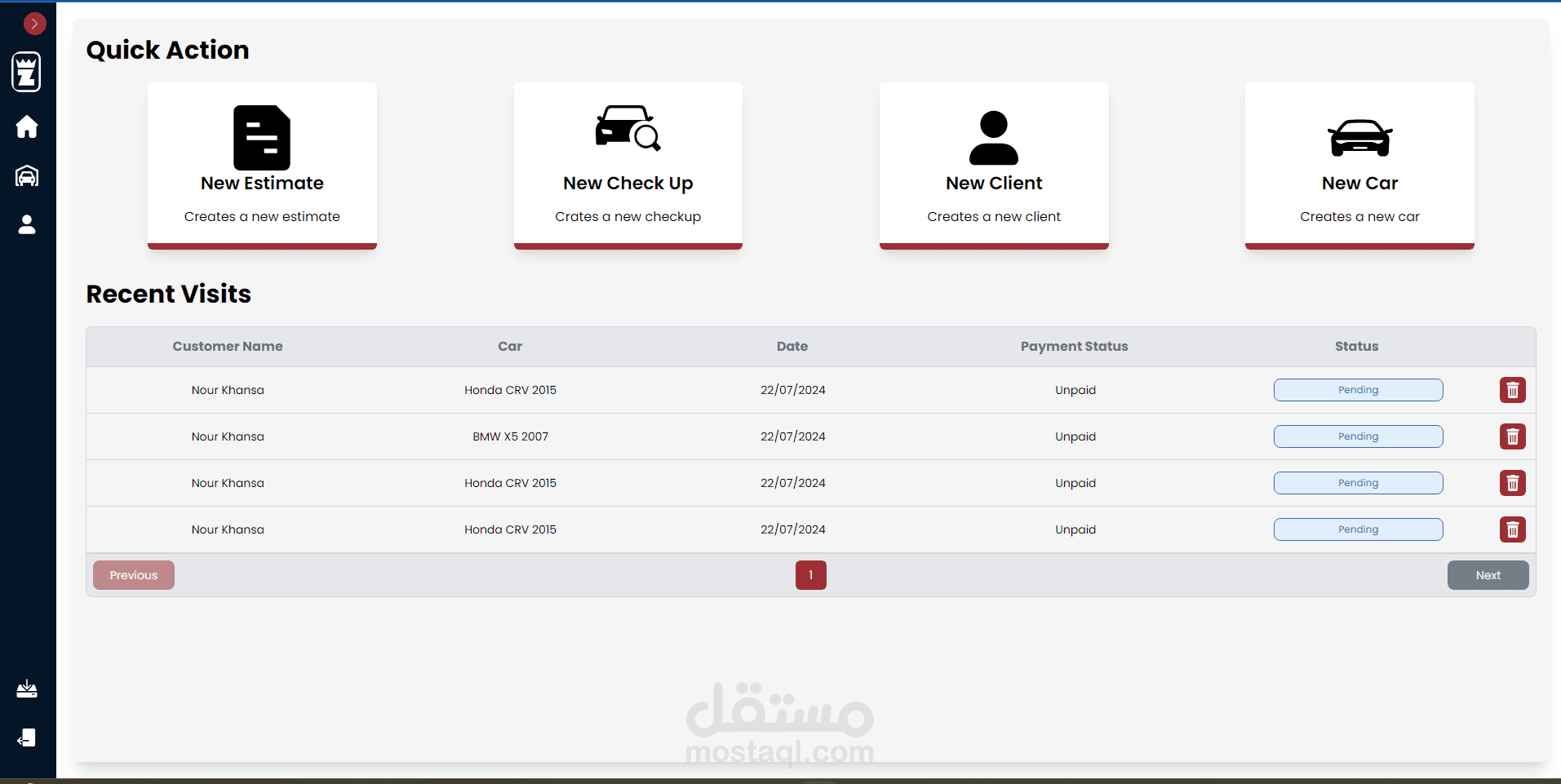Click 'Creates a new car' description
The image size is (1561, 784).
(1359, 216)
